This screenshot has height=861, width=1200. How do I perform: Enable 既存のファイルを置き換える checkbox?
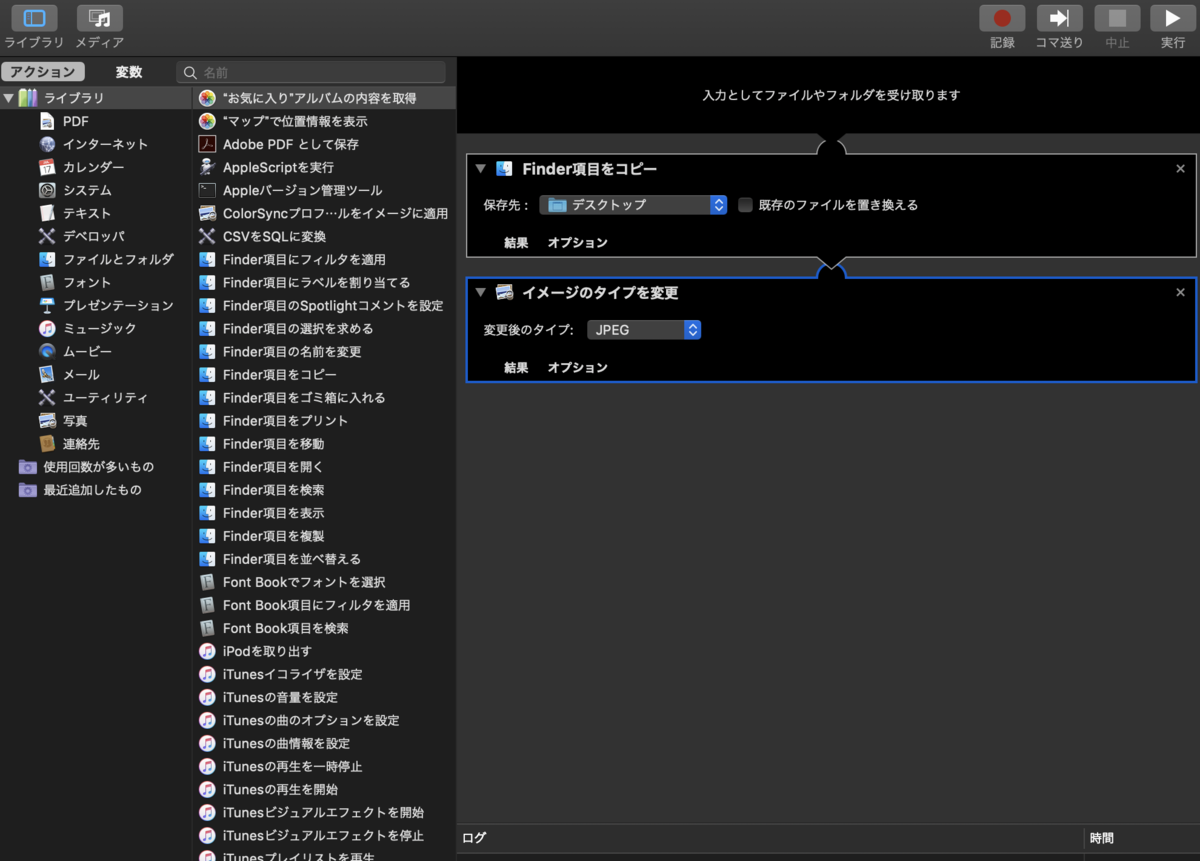click(x=745, y=205)
